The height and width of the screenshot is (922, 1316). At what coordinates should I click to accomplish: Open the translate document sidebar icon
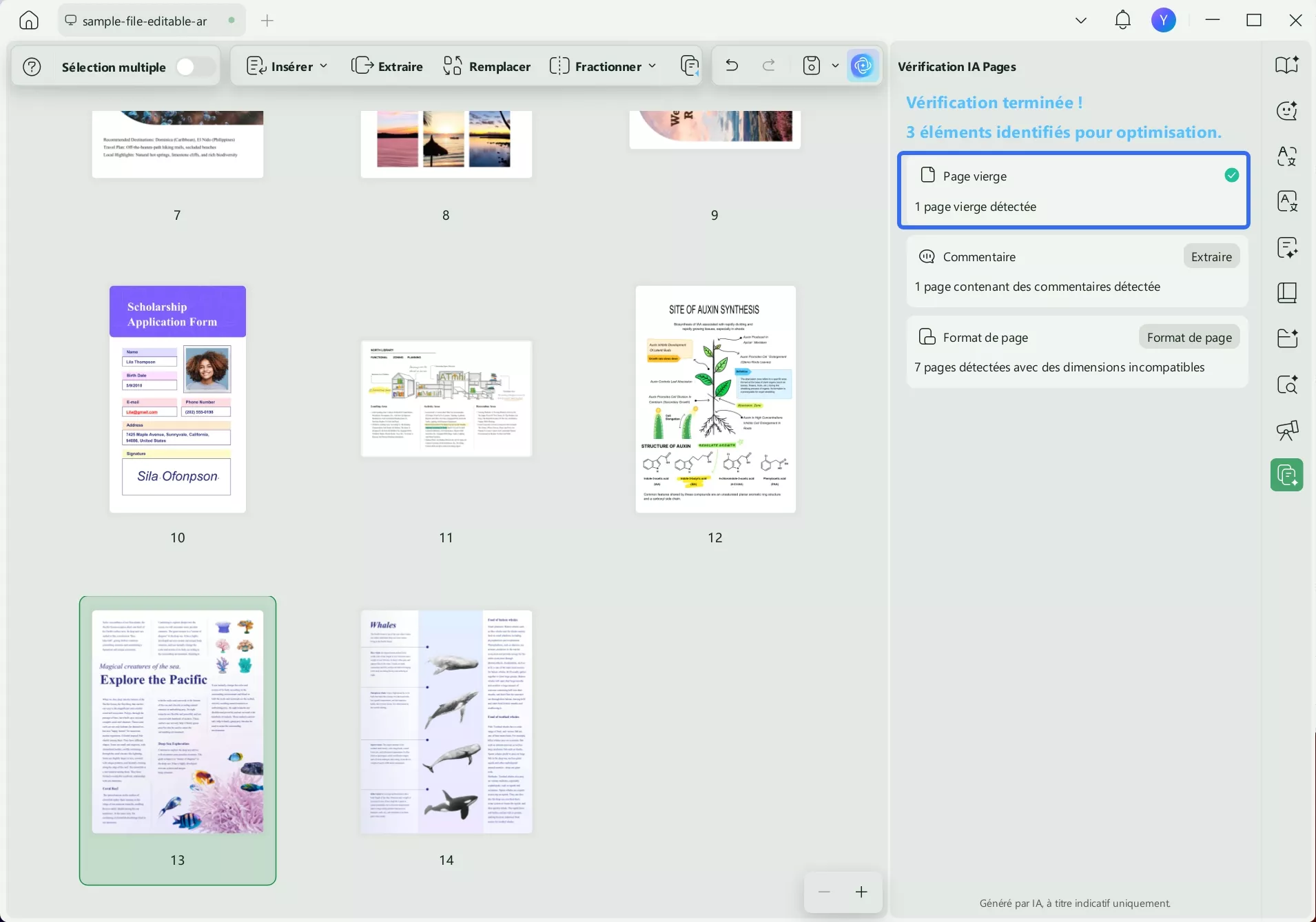point(1287,201)
